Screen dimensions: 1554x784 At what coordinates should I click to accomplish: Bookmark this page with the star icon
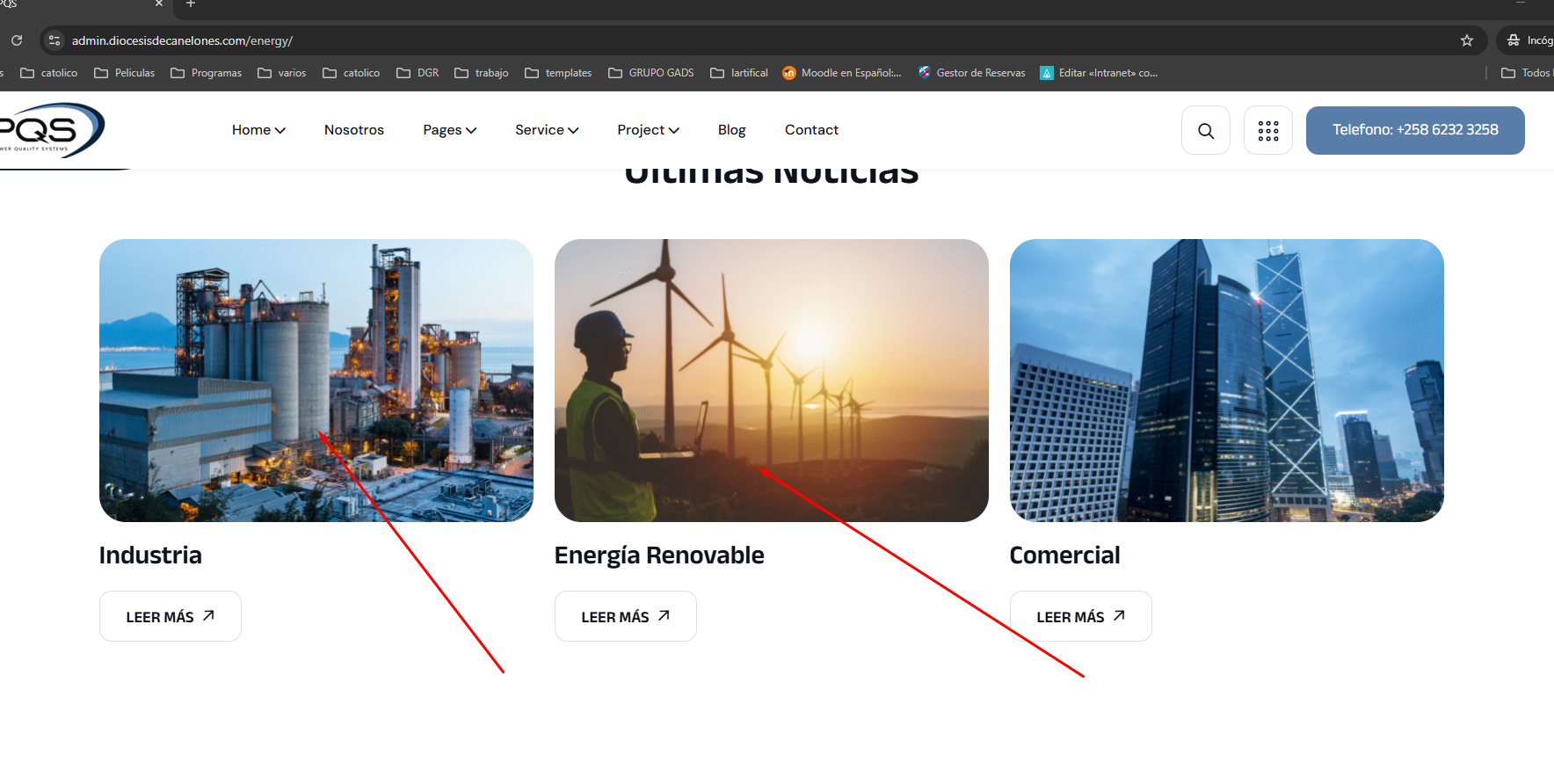[1467, 40]
